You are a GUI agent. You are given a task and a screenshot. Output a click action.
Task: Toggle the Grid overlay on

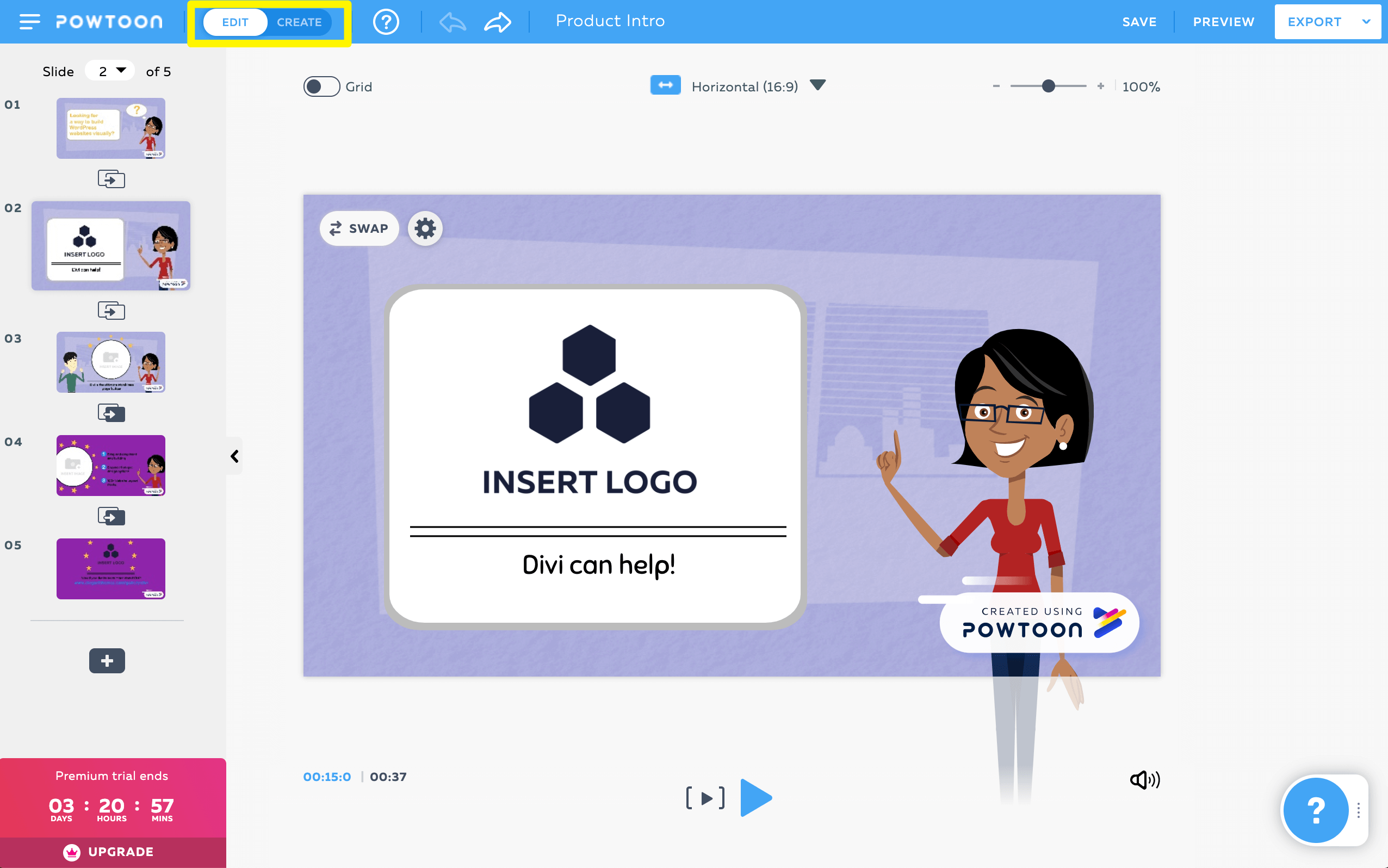tap(321, 86)
